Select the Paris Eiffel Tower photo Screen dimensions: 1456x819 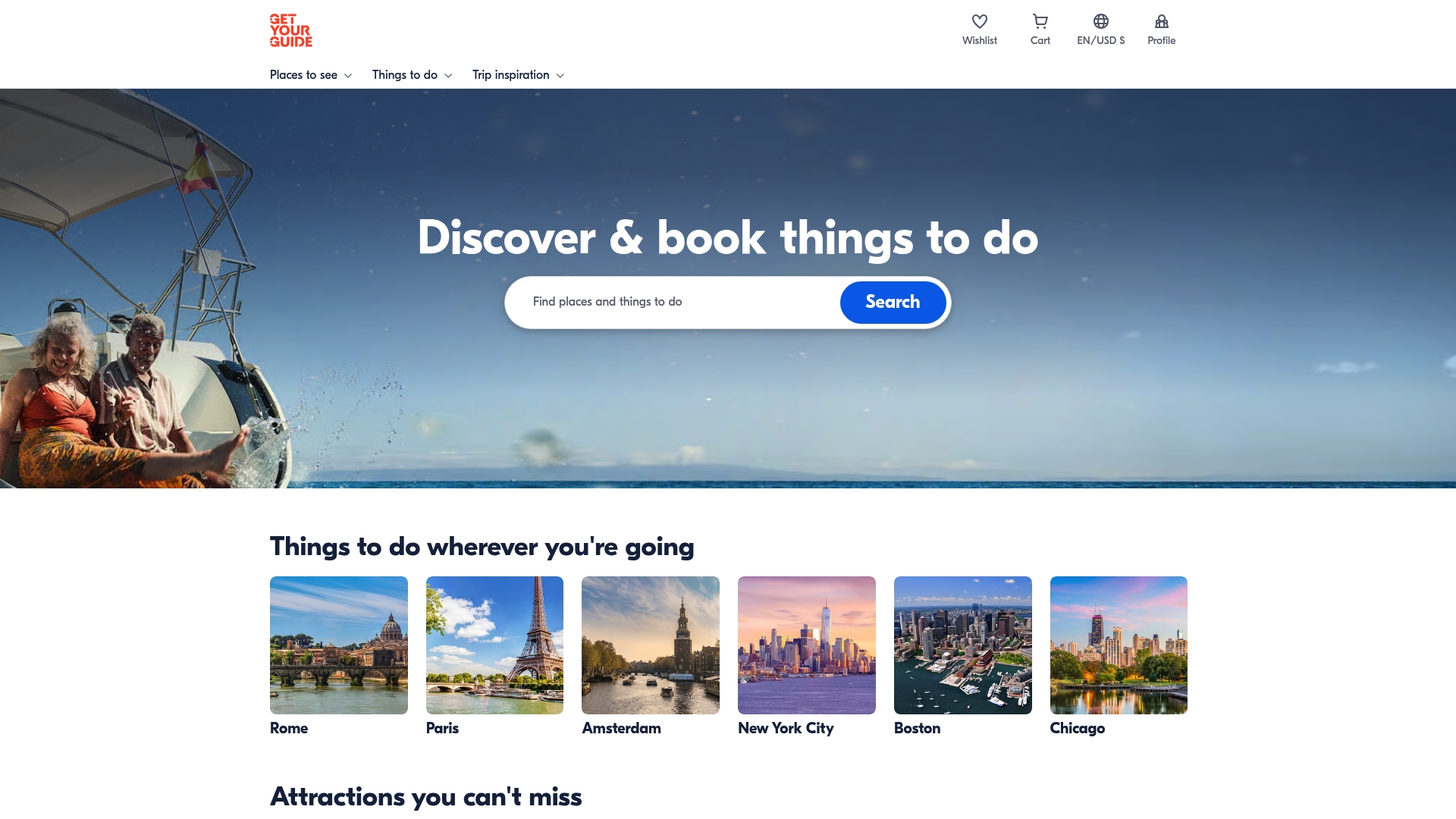point(494,645)
